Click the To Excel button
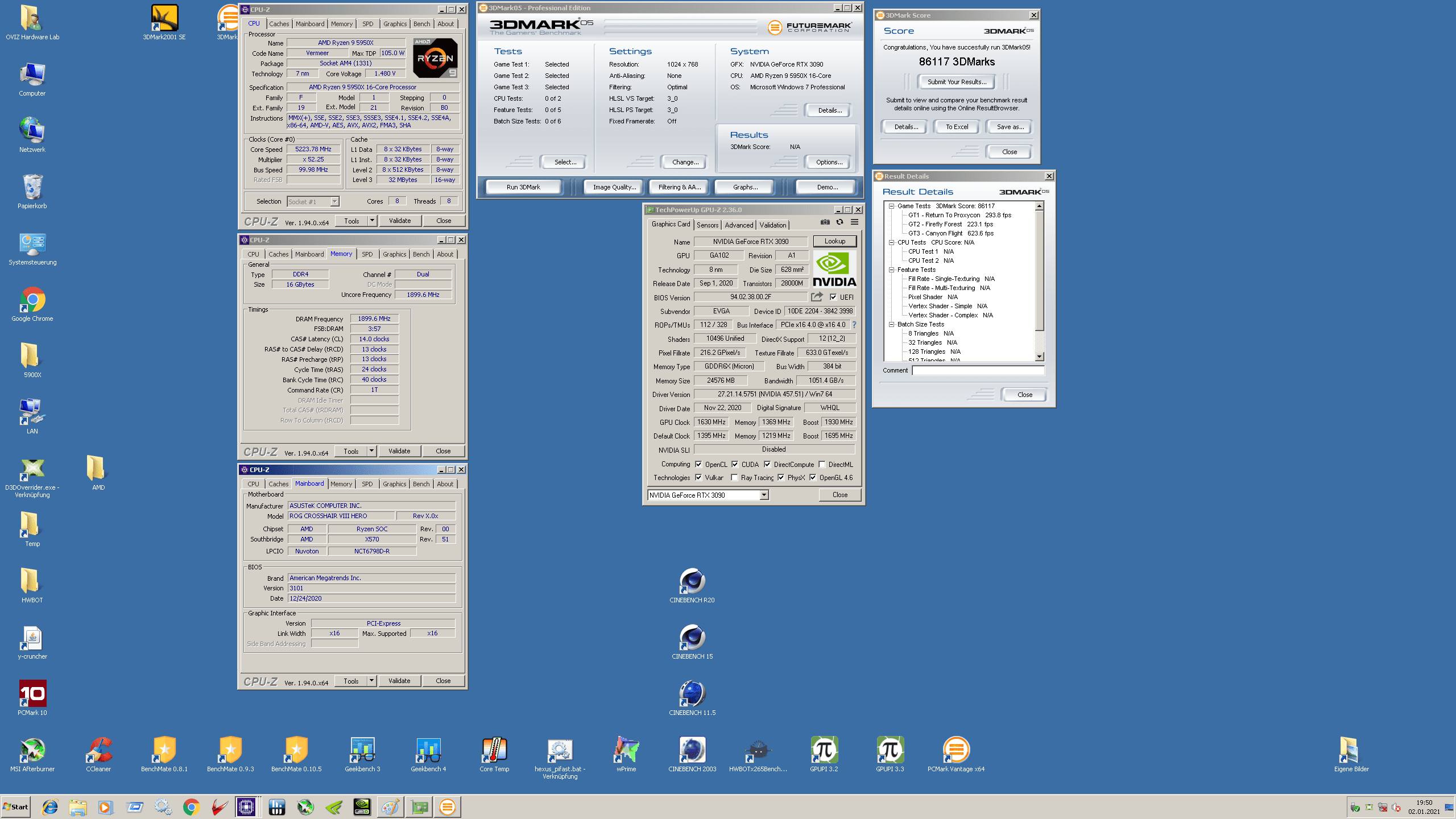This screenshot has height=819, width=1456. [x=957, y=127]
